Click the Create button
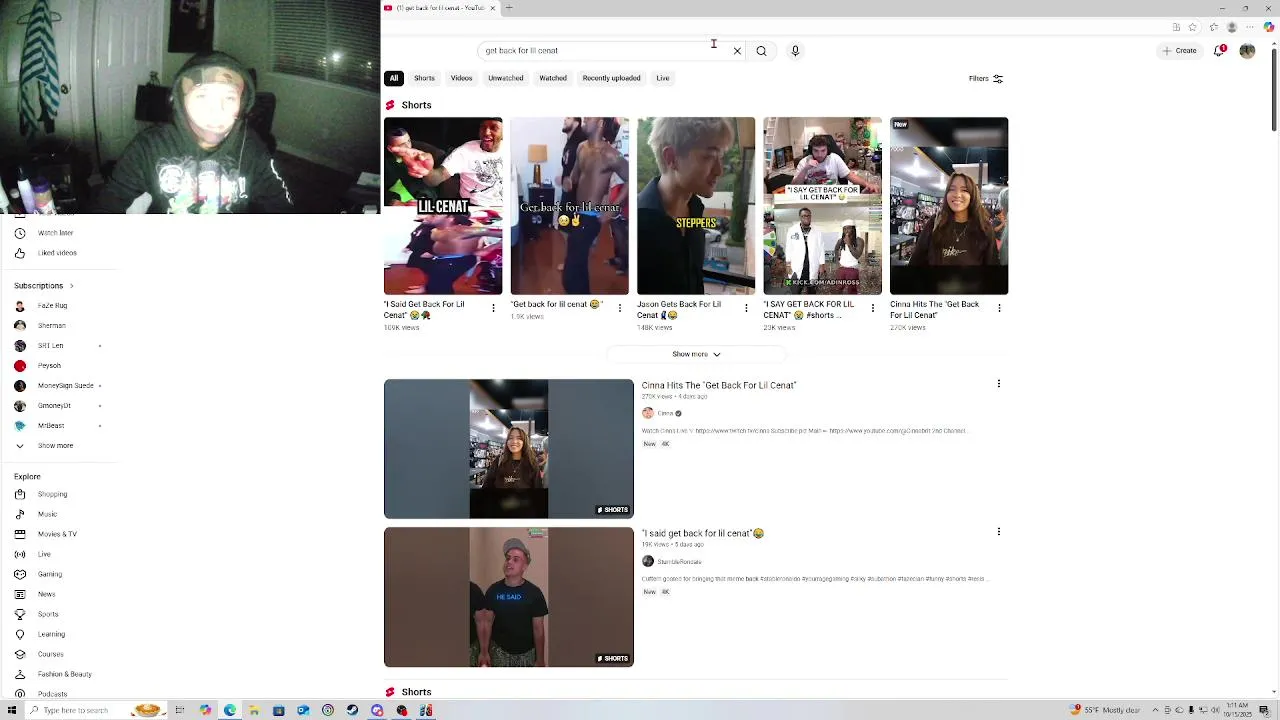1280x720 pixels. pyautogui.click(x=1180, y=51)
